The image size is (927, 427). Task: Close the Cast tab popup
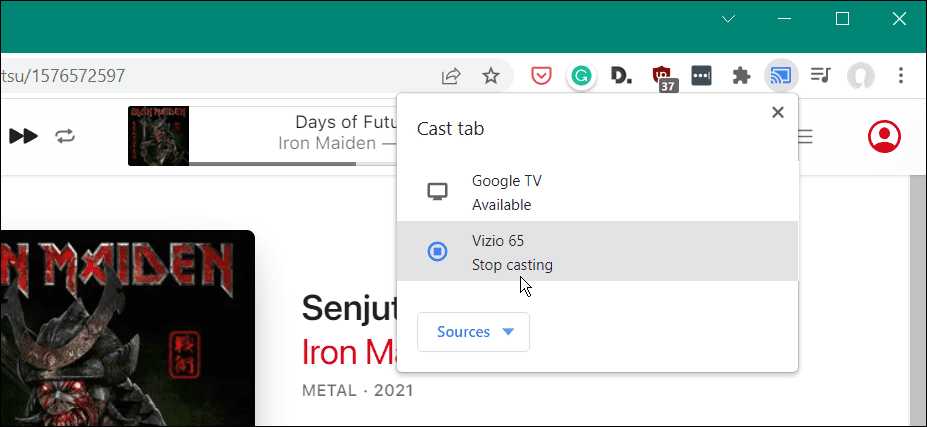[x=778, y=112]
